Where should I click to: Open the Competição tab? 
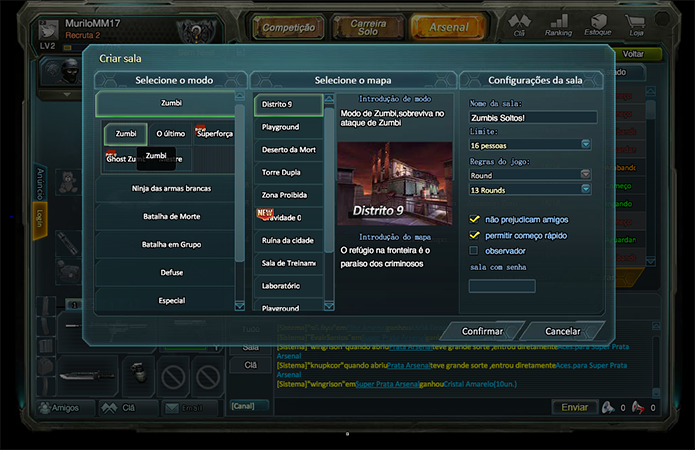289,27
